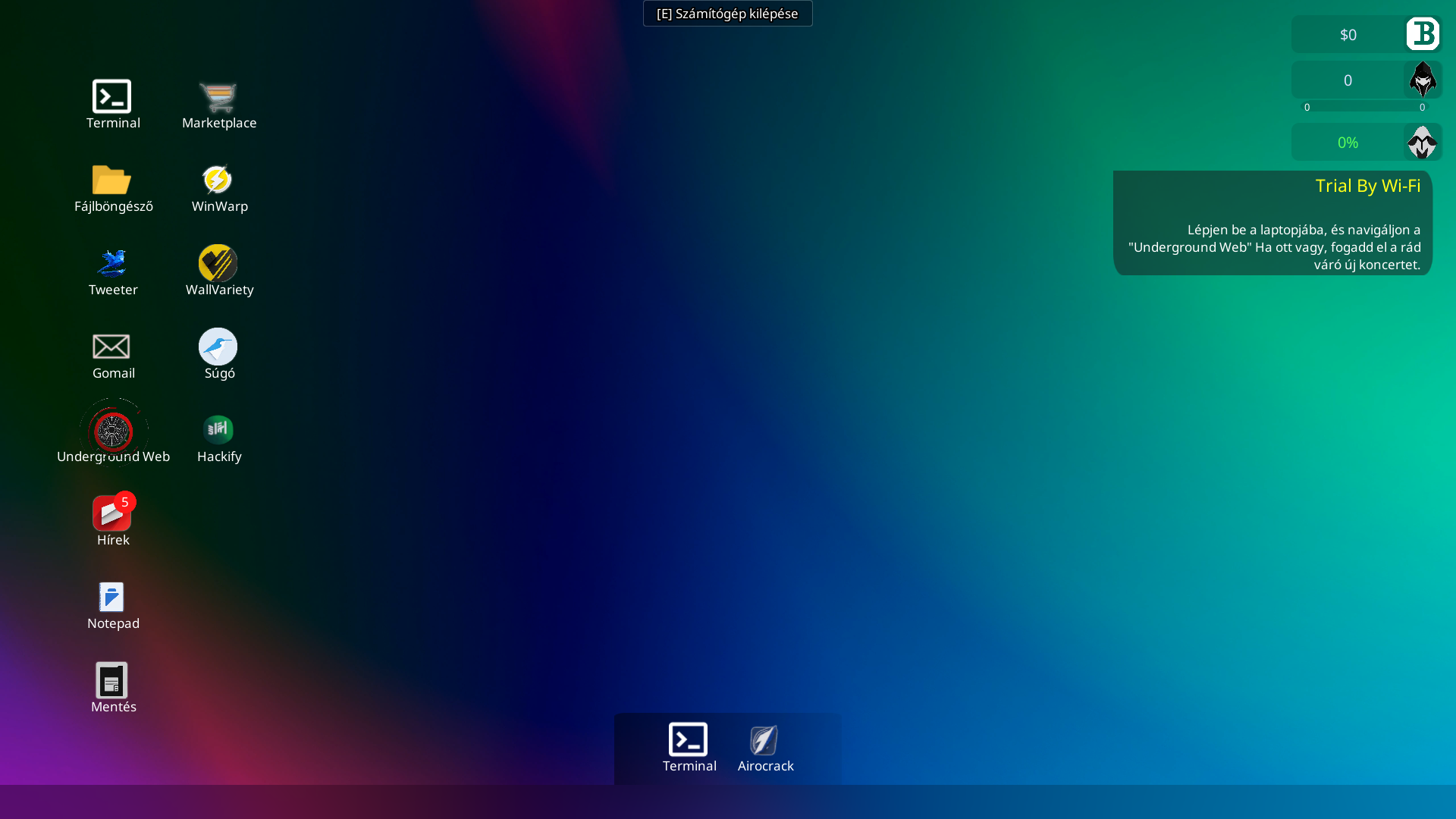Click the Mentés save icon

point(112,681)
